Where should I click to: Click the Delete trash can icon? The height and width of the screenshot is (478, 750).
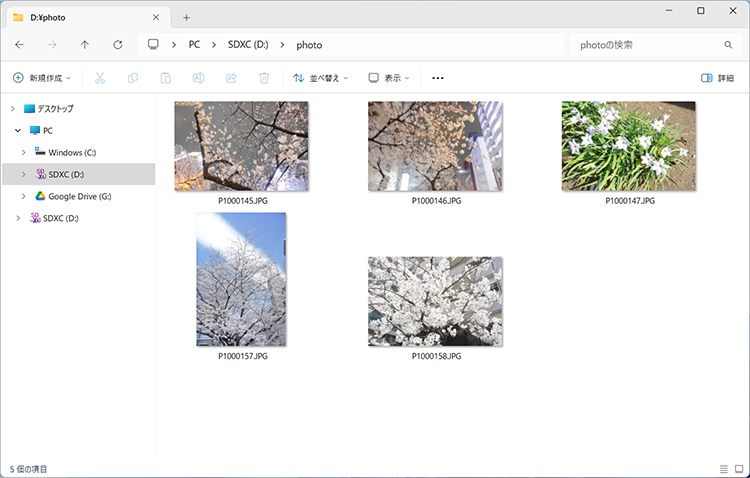click(264, 78)
